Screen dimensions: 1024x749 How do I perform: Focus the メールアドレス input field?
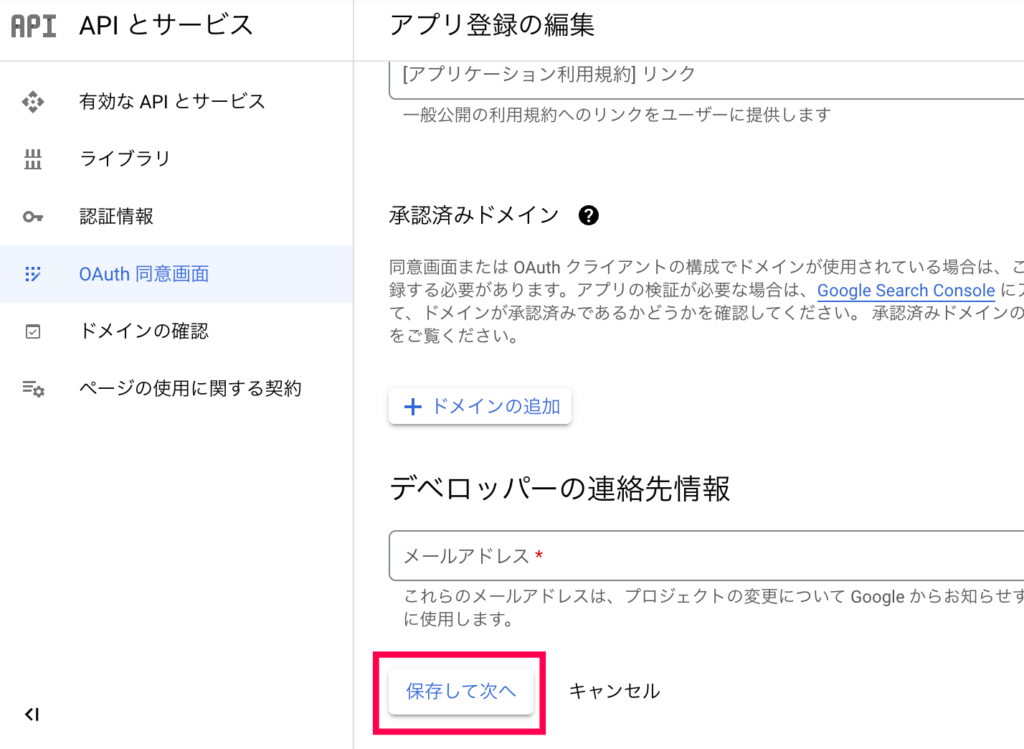click(x=706, y=556)
